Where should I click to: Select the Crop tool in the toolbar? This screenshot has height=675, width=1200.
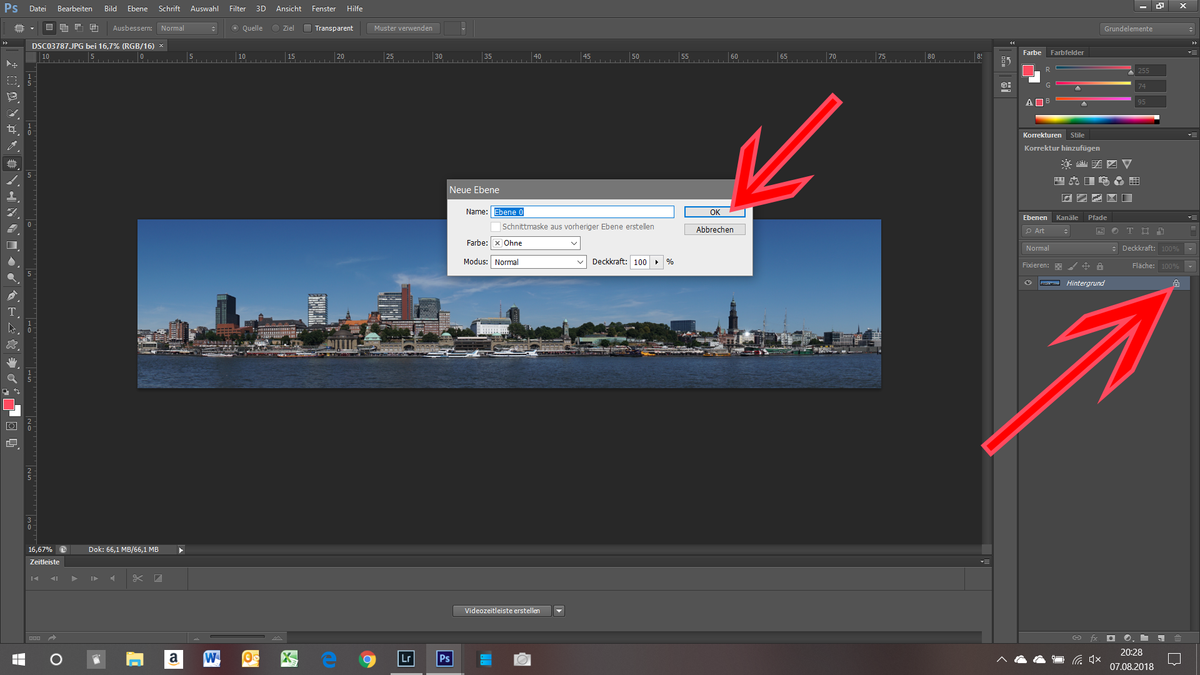point(12,130)
